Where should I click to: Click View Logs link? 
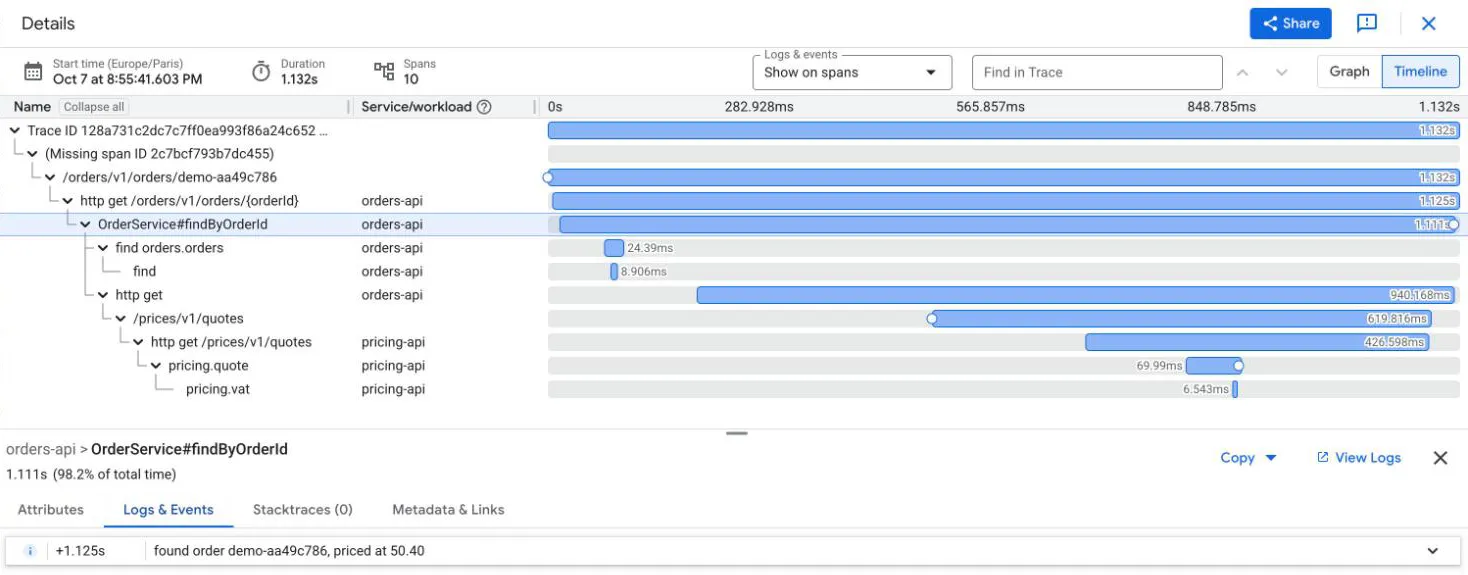(1359, 458)
